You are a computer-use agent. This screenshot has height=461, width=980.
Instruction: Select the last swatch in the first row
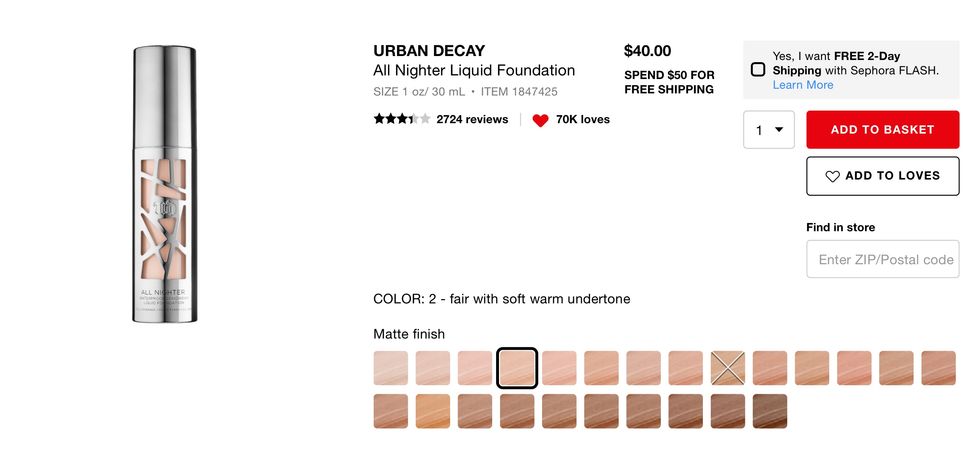pyautogui.click(x=938, y=368)
